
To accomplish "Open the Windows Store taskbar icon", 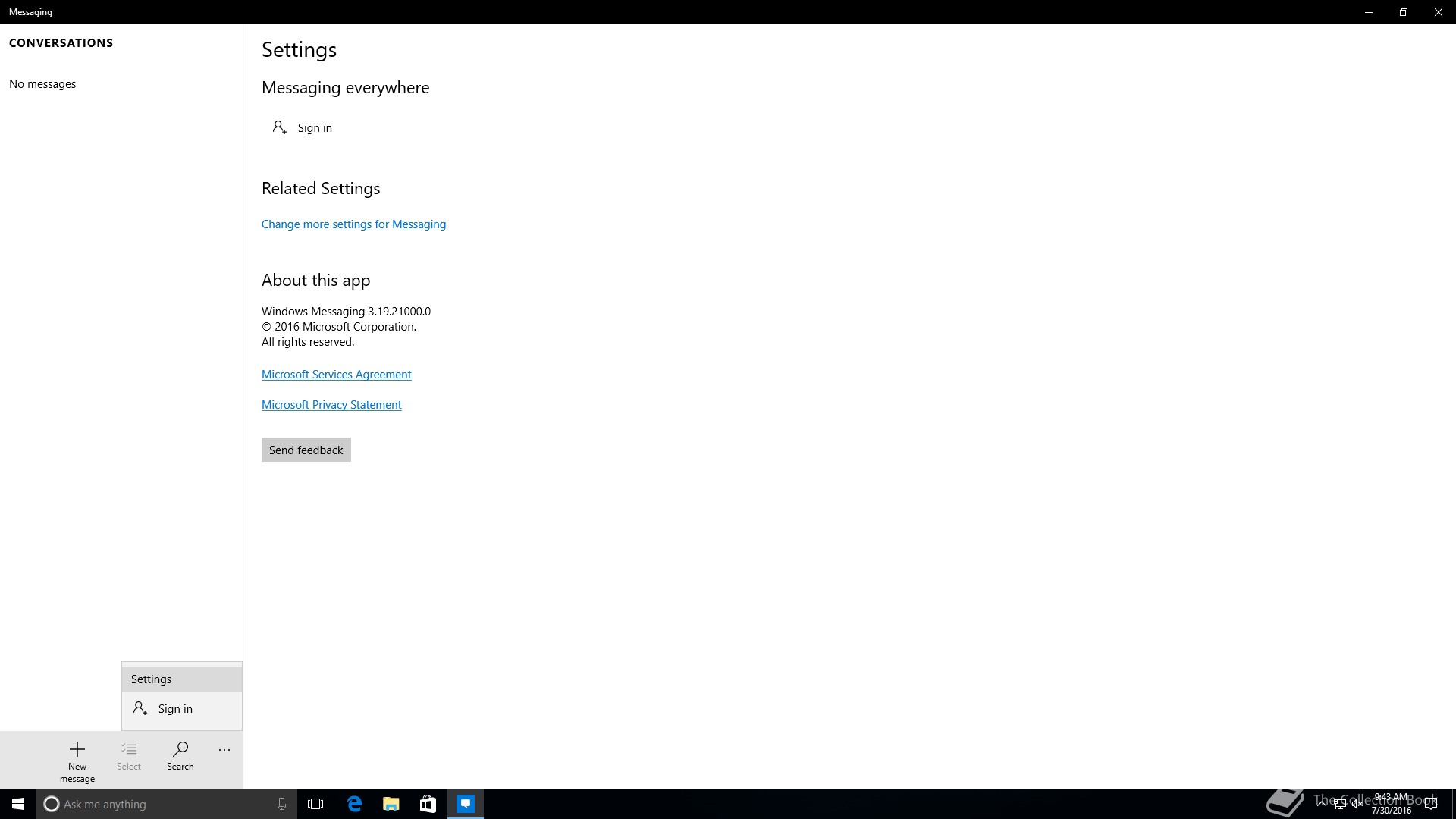I will coord(428,804).
